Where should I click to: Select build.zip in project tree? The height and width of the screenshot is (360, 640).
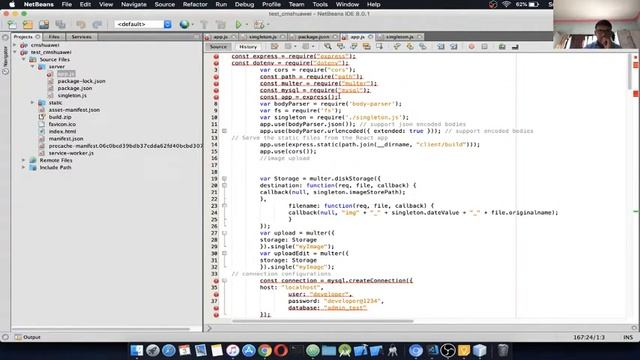point(60,117)
